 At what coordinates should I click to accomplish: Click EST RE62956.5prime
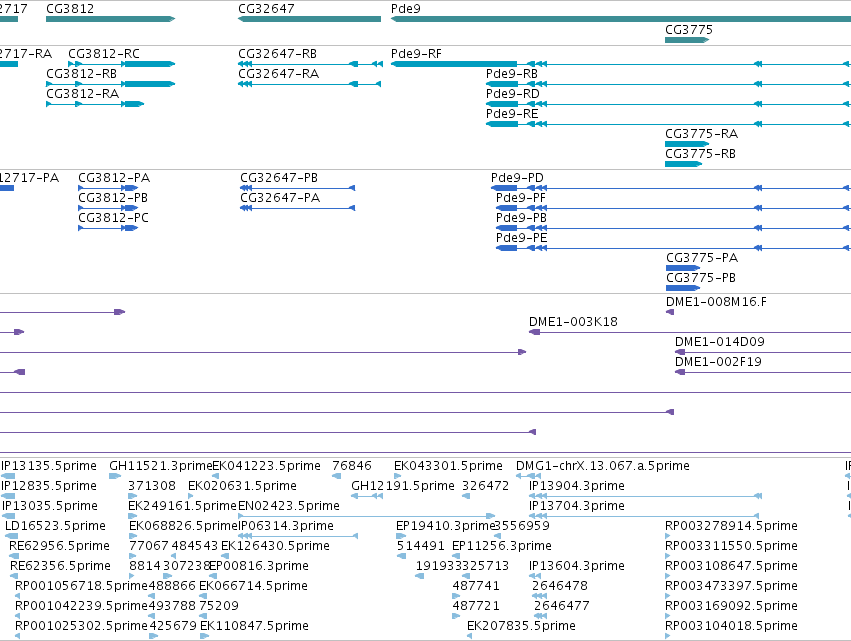click(59, 546)
